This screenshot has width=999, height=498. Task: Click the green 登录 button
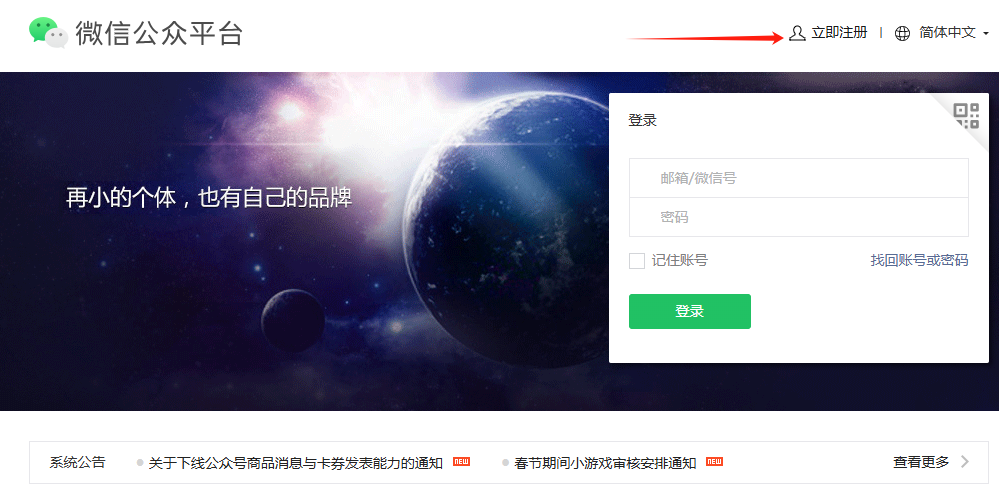coord(689,311)
